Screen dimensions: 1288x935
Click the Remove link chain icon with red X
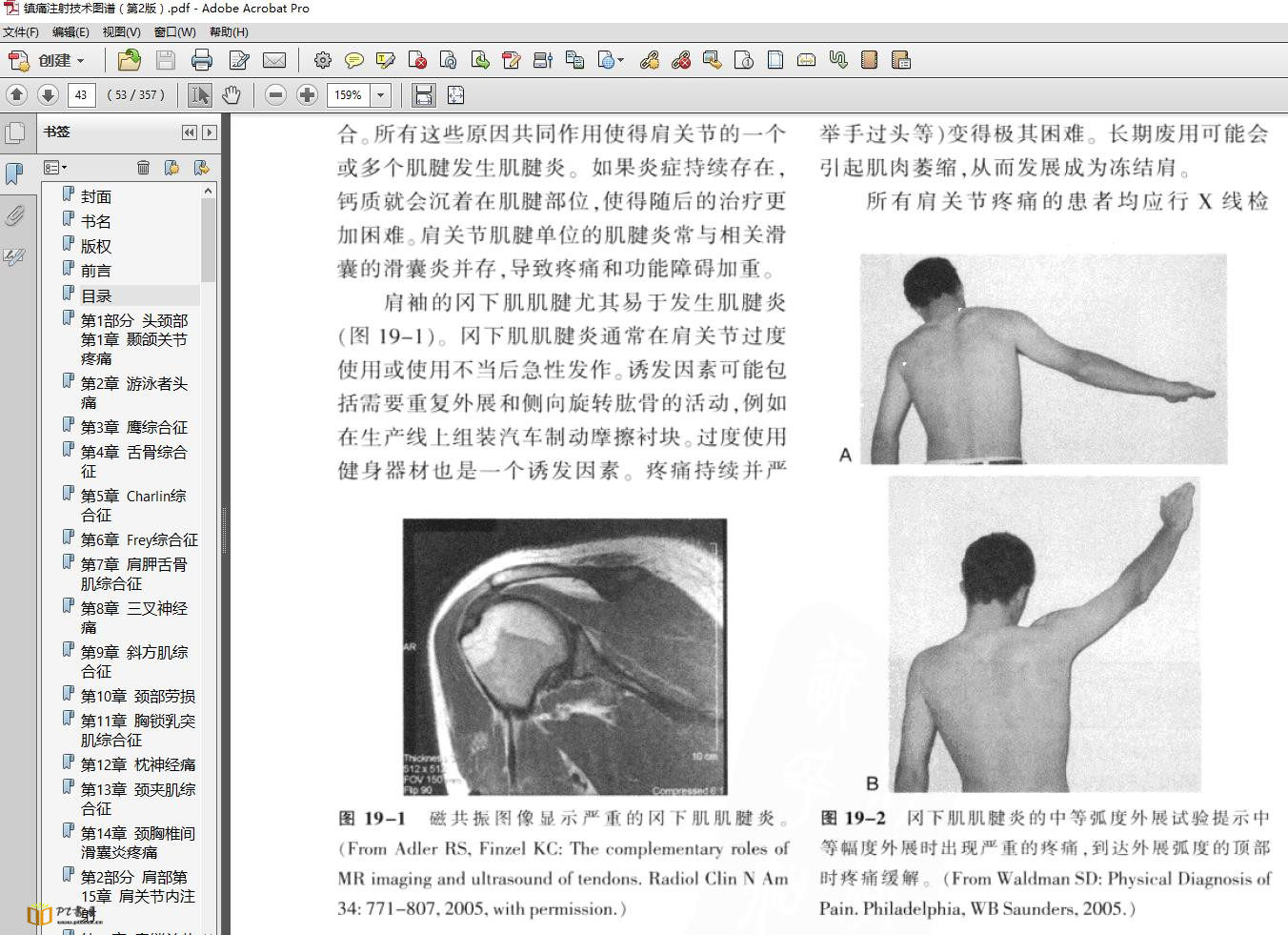tap(680, 61)
